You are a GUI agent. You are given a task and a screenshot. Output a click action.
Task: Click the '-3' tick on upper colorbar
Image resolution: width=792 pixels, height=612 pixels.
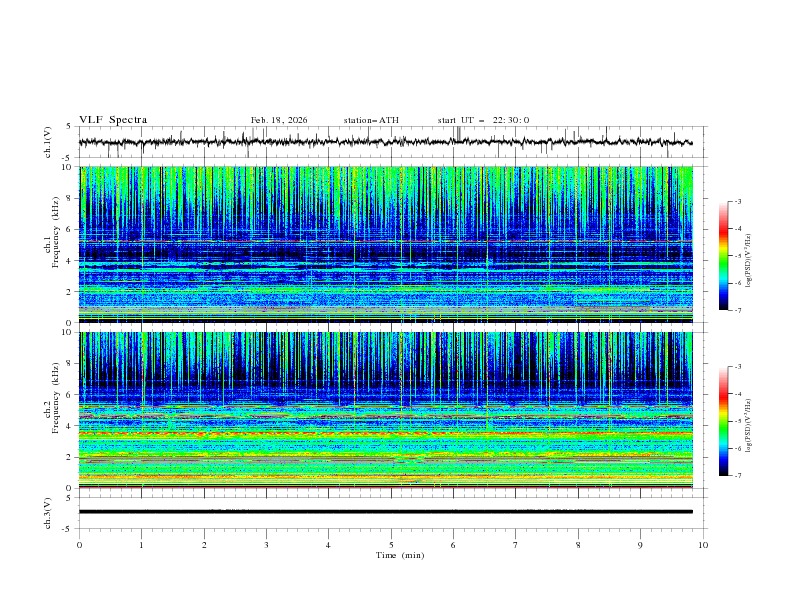[737, 201]
